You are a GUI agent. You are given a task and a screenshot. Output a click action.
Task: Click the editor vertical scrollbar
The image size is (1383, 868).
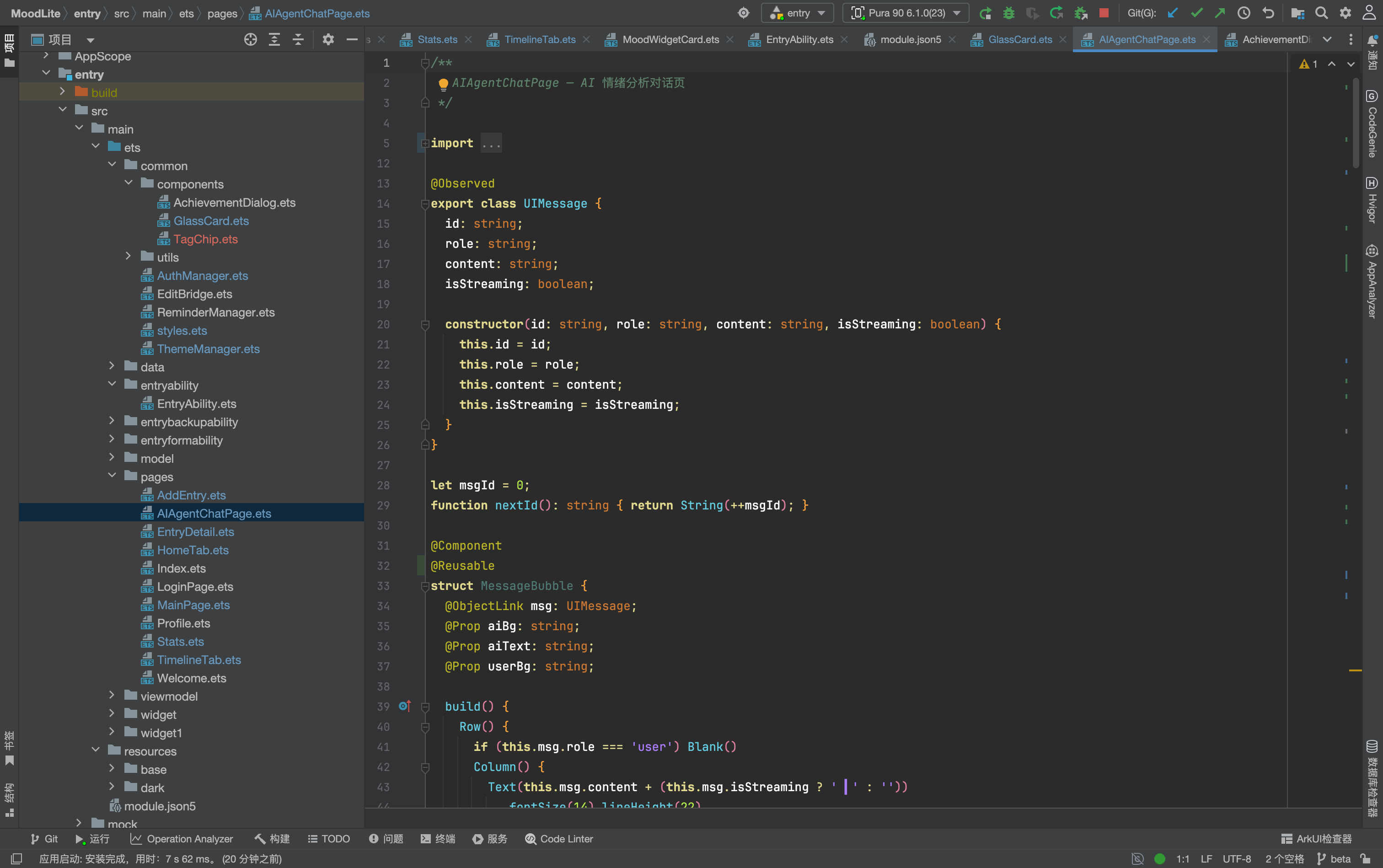[1356, 122]
